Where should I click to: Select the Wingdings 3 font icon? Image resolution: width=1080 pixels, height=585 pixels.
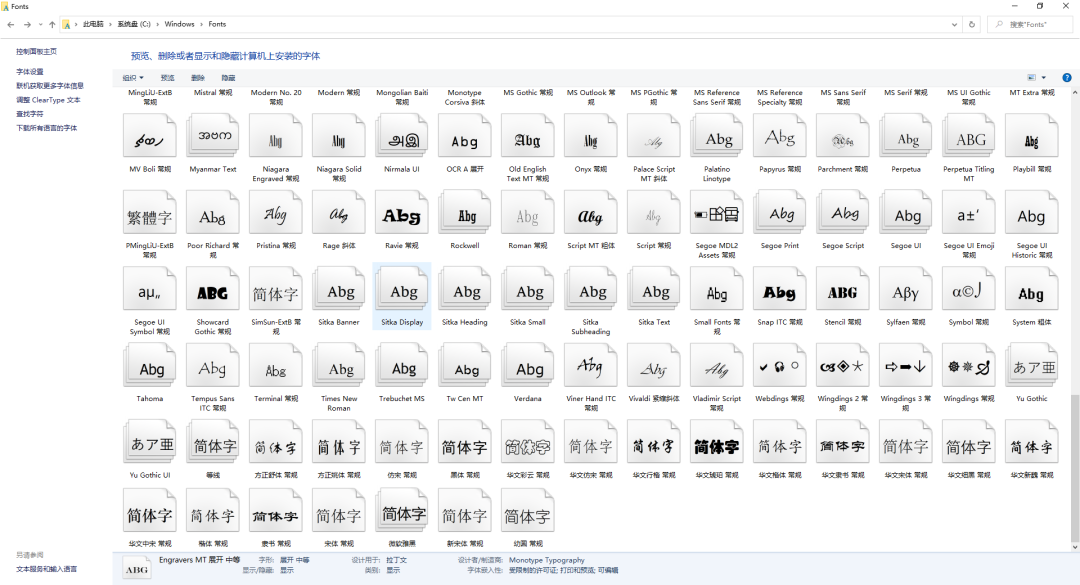pyautogui.click(x=906, y=367)
